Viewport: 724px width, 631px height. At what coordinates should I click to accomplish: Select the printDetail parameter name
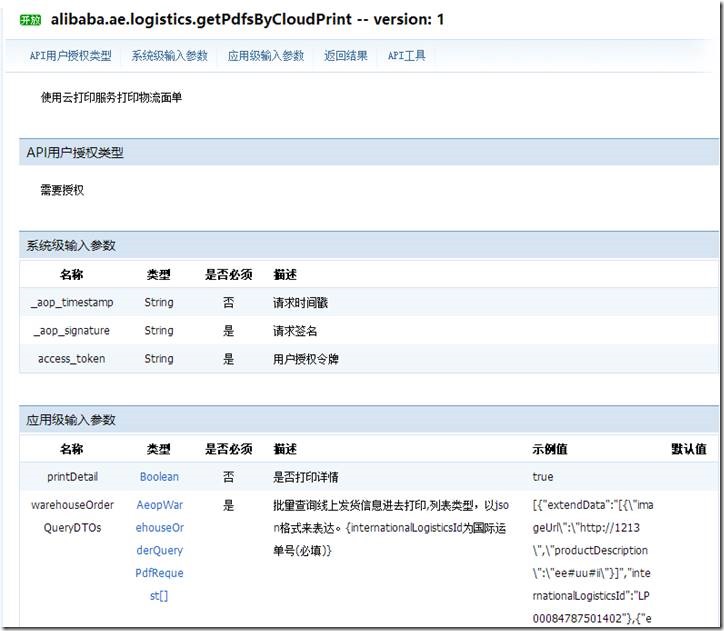[x=72, y=477]
